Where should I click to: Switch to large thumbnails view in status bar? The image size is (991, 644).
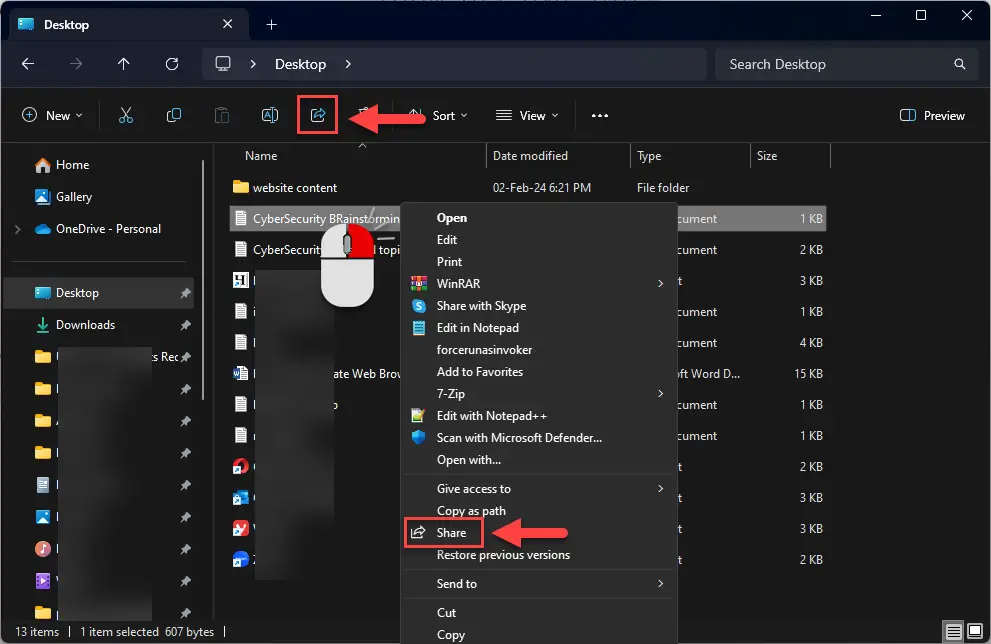(x=976, y=632)
